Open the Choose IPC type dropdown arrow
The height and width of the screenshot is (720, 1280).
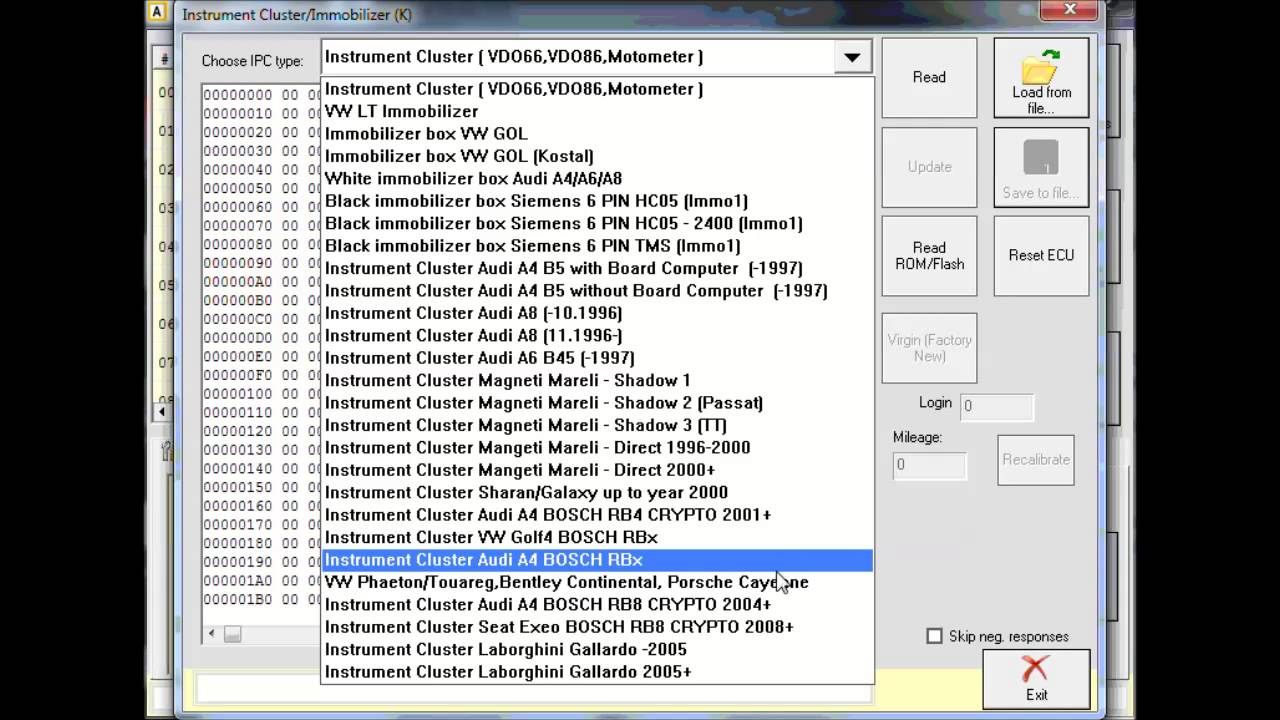[x=851, y=57]
